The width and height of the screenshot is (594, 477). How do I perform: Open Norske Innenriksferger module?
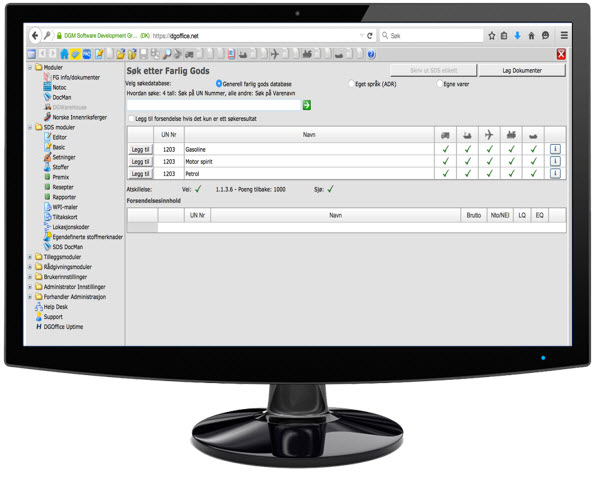click(80, 117)
